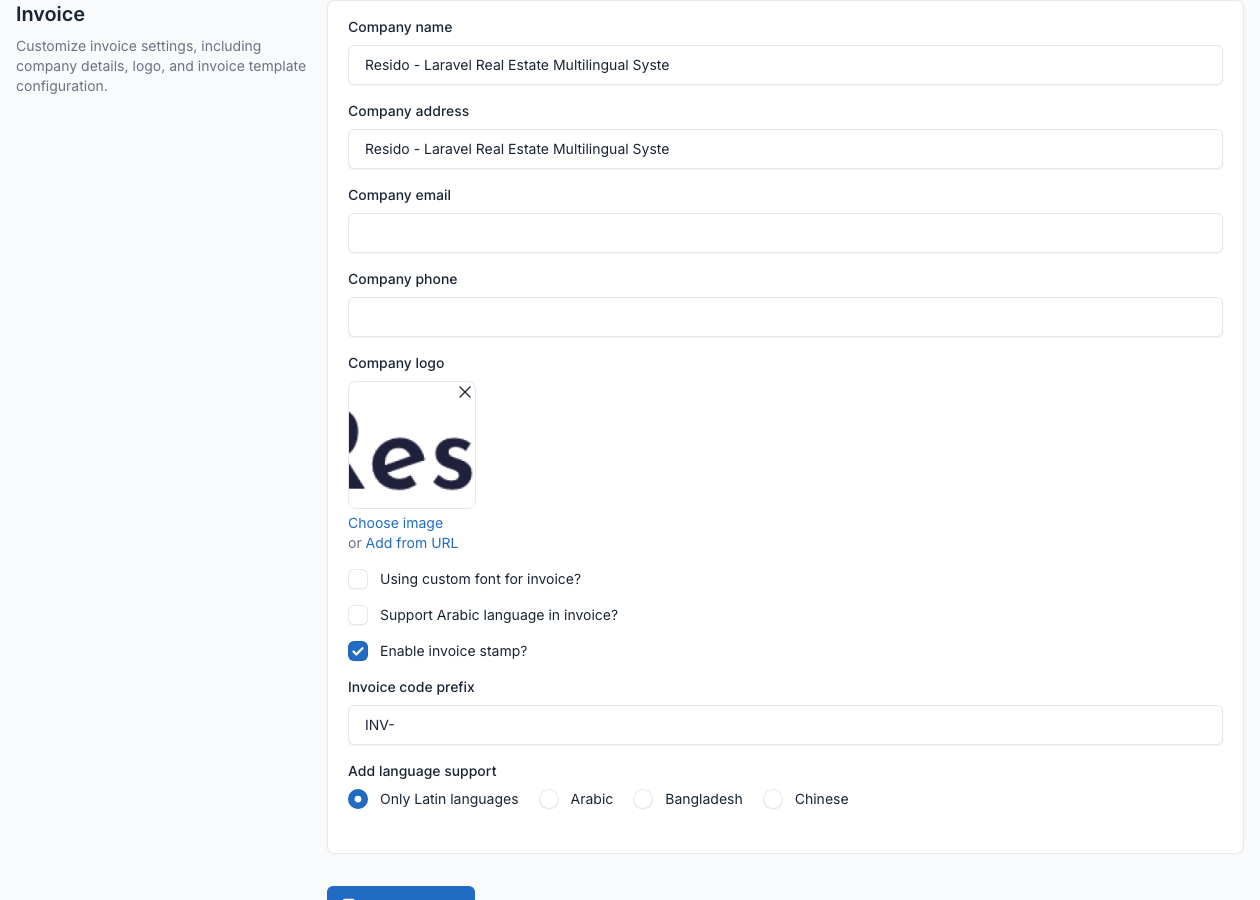Click the 'Customize invoice settings' description text
Screen dimensions: 1260x900
point(161,66)
